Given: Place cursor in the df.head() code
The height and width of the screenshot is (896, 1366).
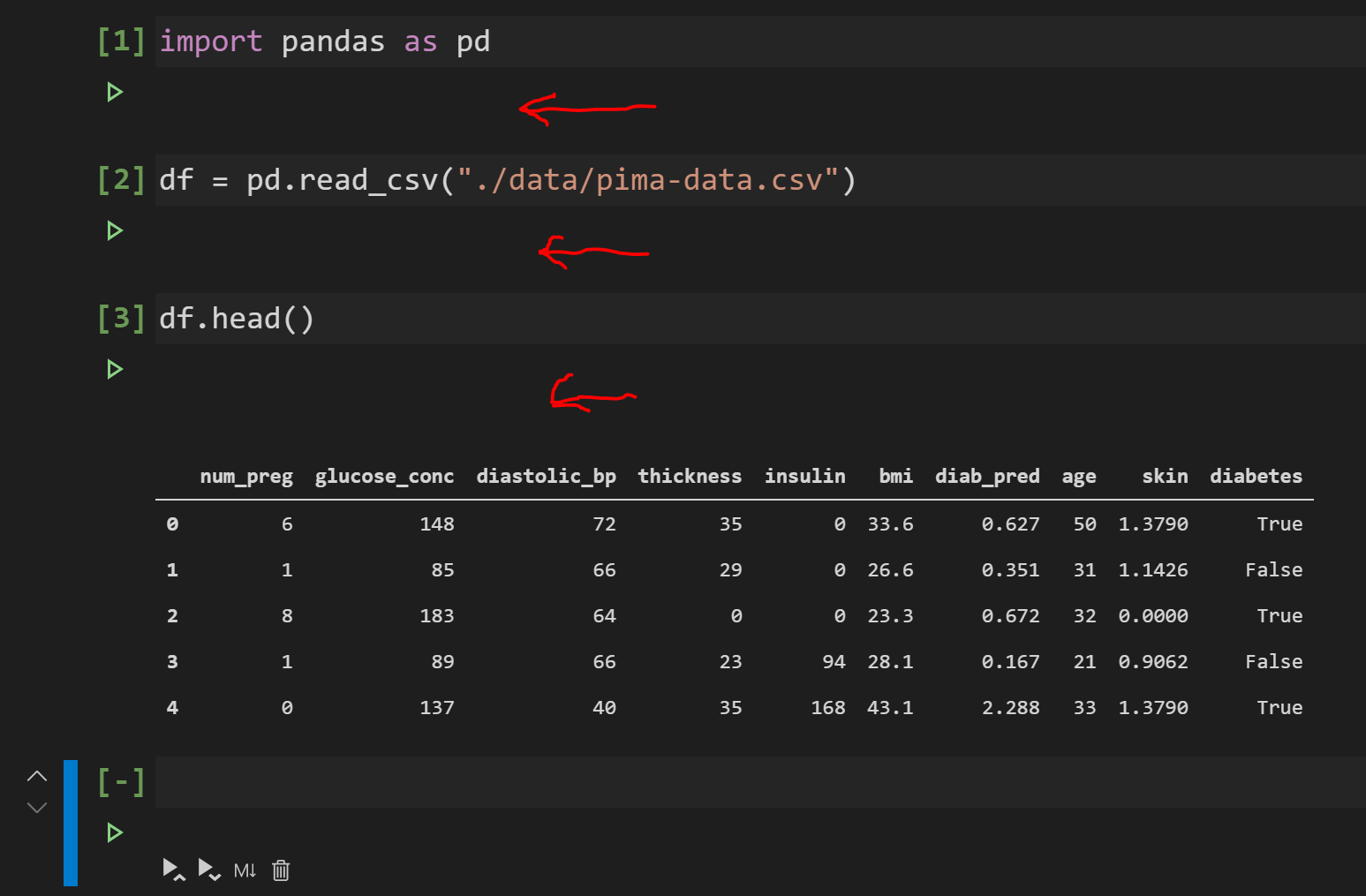Looking at the screenshot, I should 236,318.
